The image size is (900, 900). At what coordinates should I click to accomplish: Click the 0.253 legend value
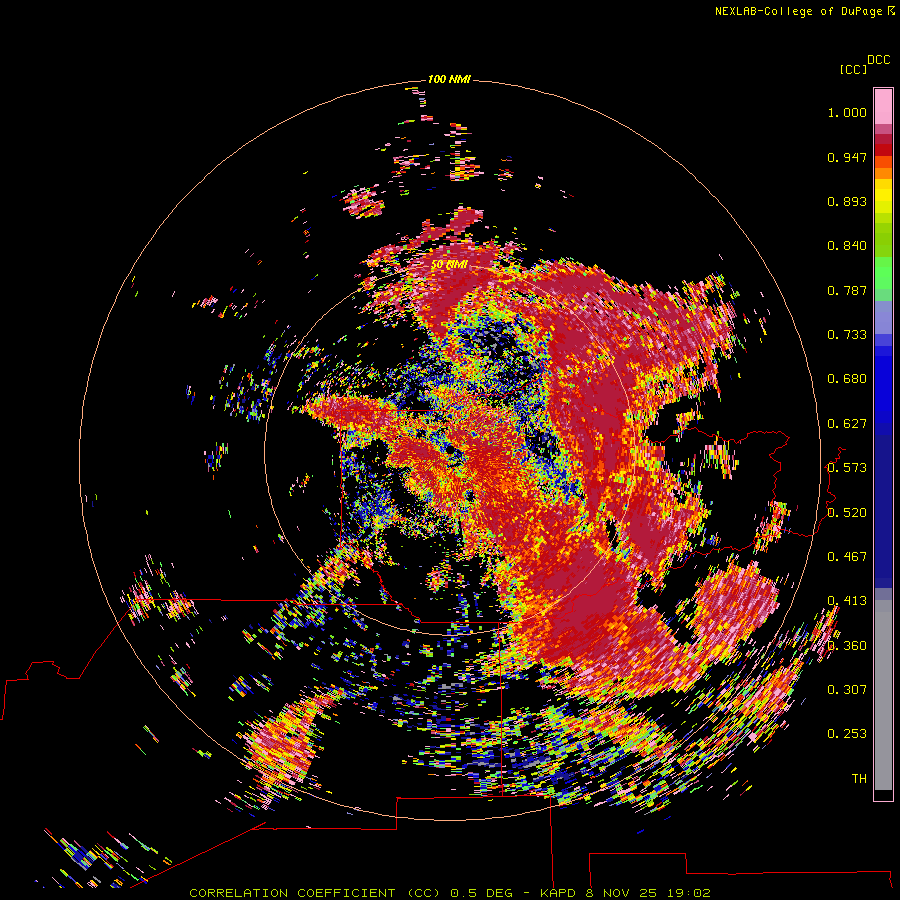[847, 734]
